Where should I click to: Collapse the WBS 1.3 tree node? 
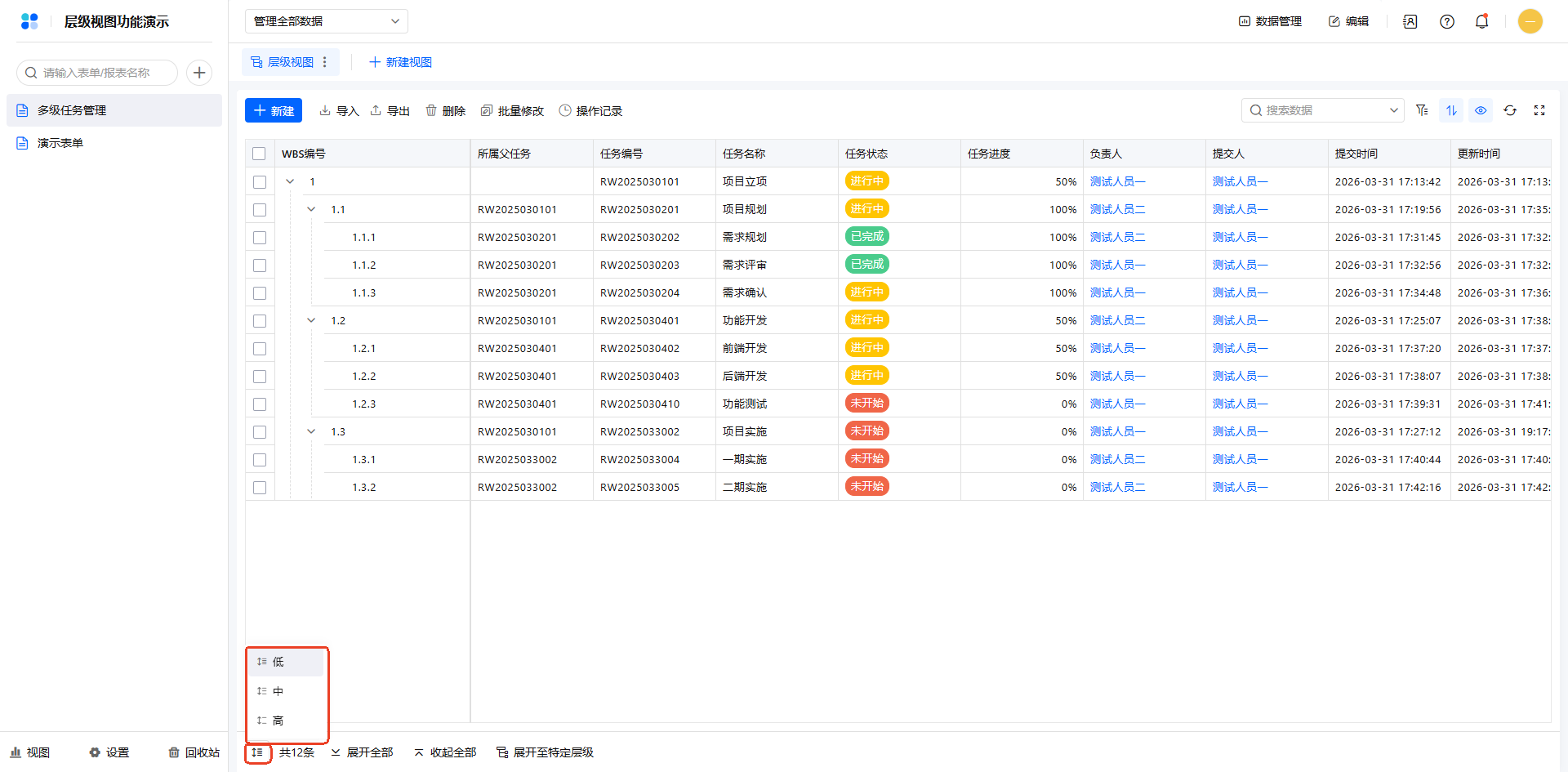pos(311,432)
